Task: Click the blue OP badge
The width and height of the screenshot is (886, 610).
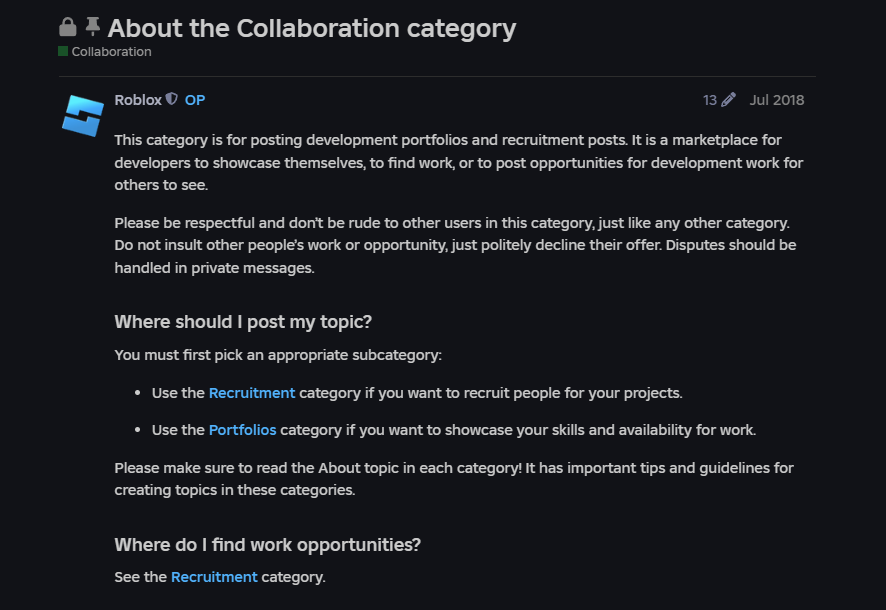Action: (x=195, y=100)
